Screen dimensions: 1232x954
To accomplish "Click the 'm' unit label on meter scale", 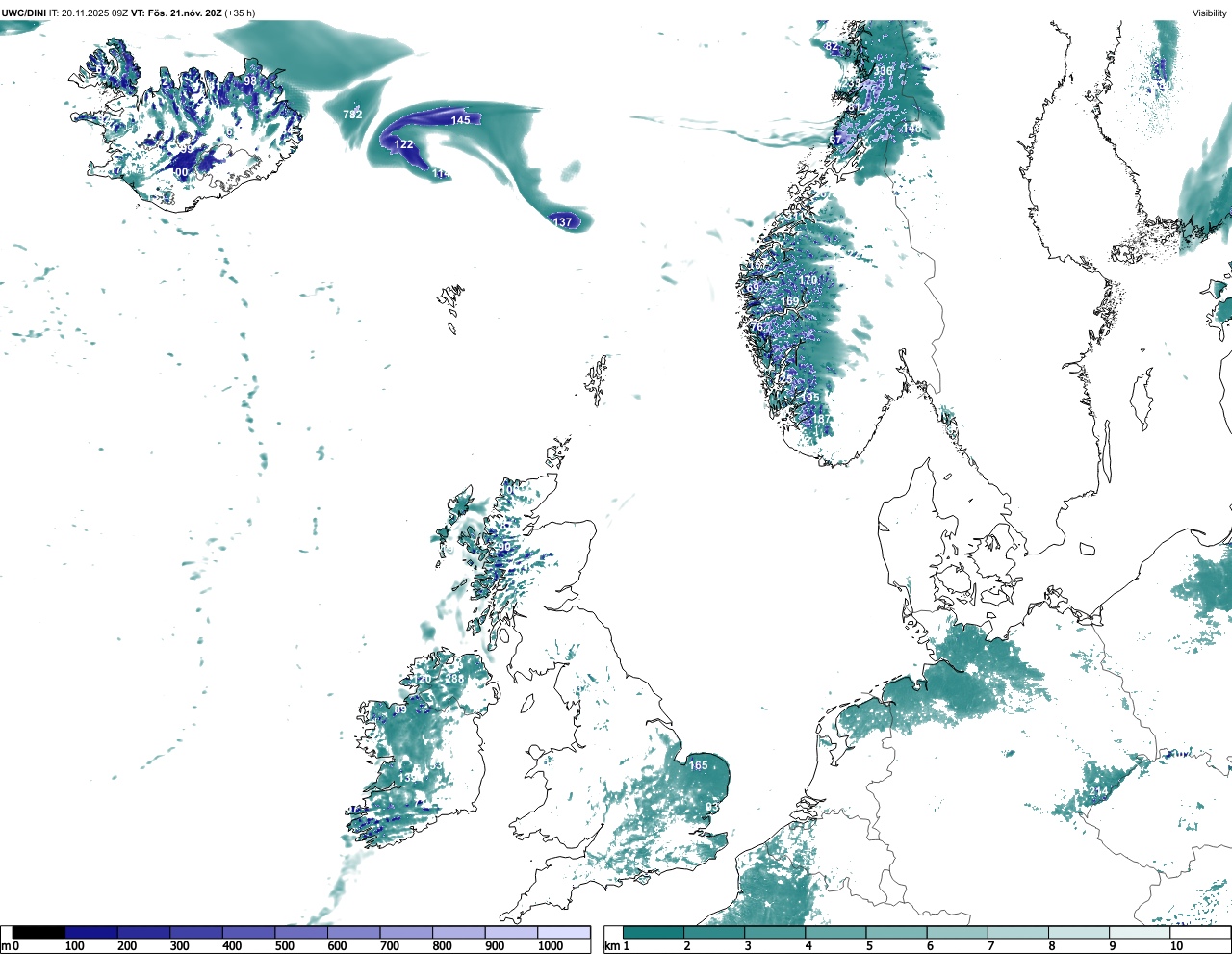I will click(5, 946).
